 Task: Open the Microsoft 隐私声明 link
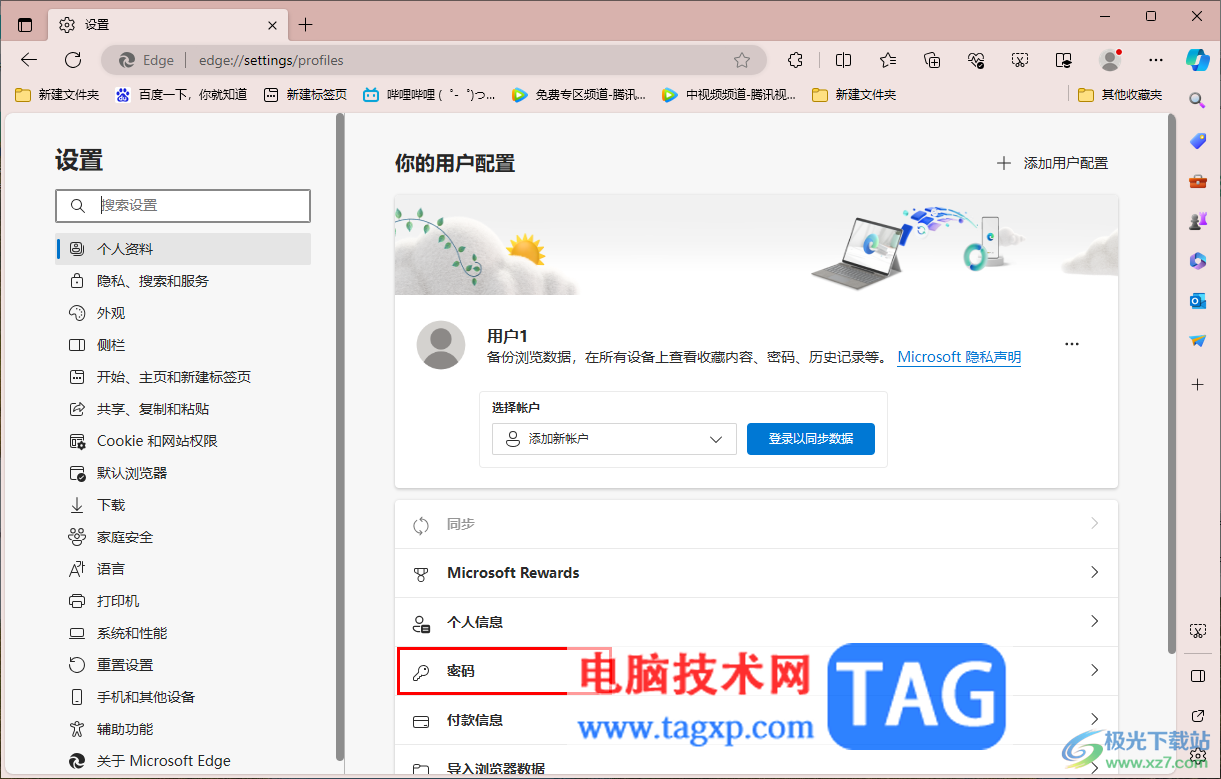tap(958, 356)
